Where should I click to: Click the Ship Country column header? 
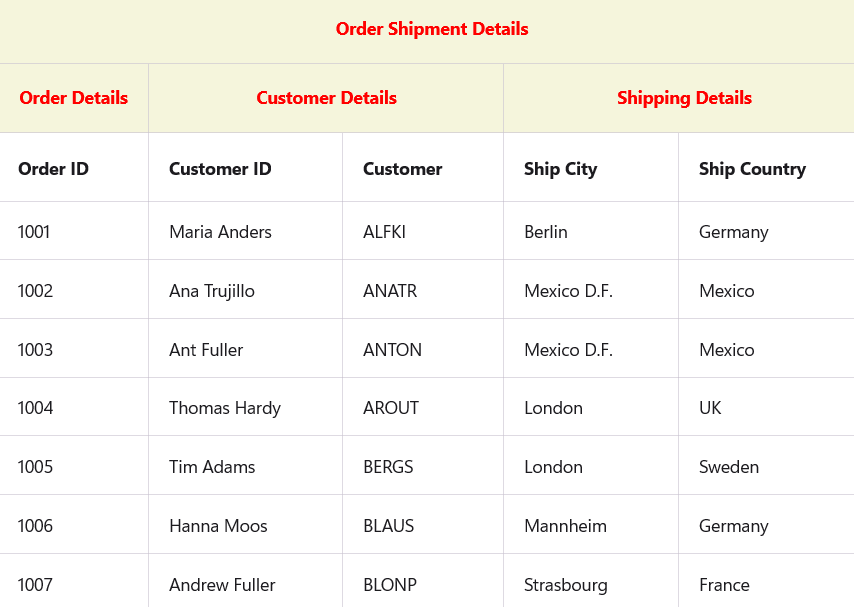point(752,169)
